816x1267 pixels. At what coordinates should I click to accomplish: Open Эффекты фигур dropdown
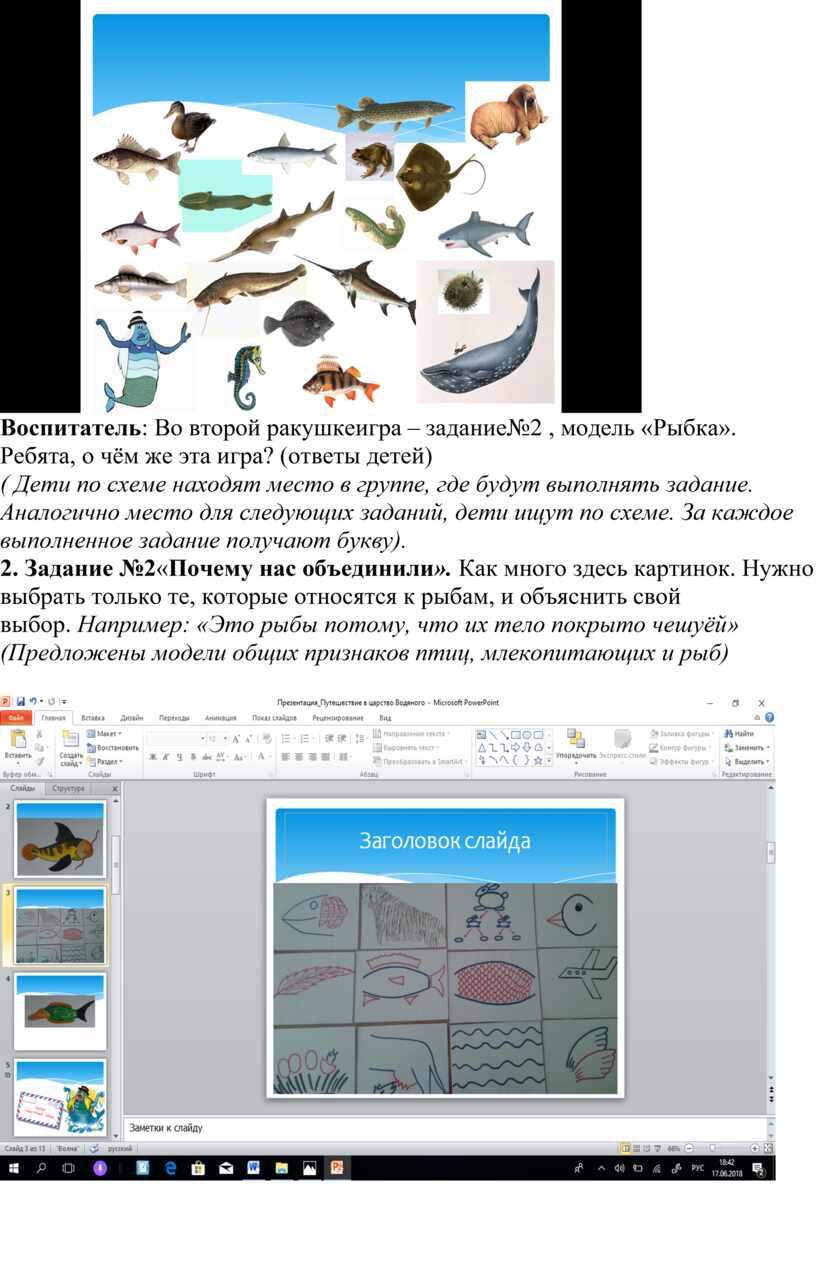point(682,761)
